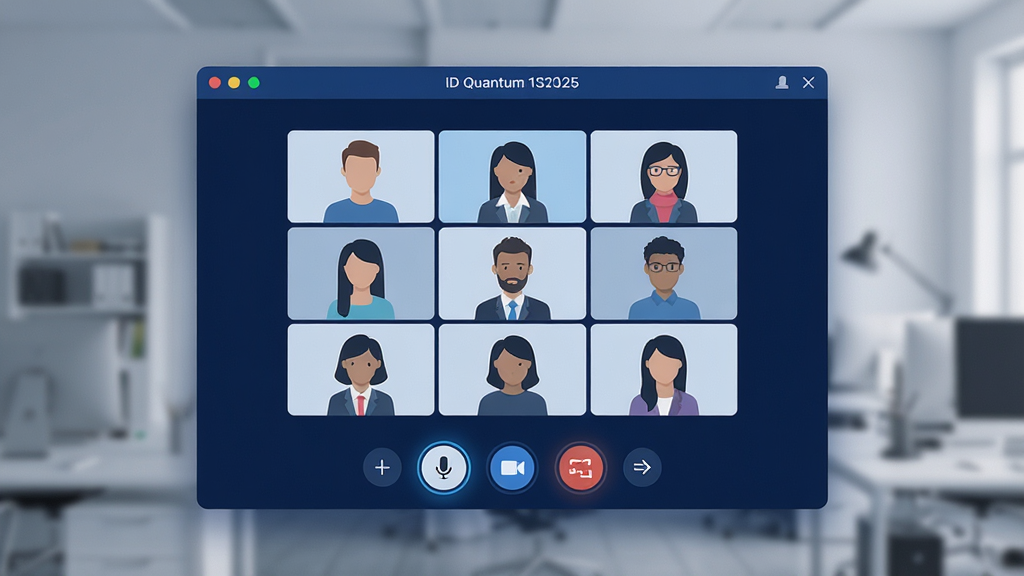This screenshot has height=576, width=1024.
Task: Click the green maximize dot
Action: (254, 82)
